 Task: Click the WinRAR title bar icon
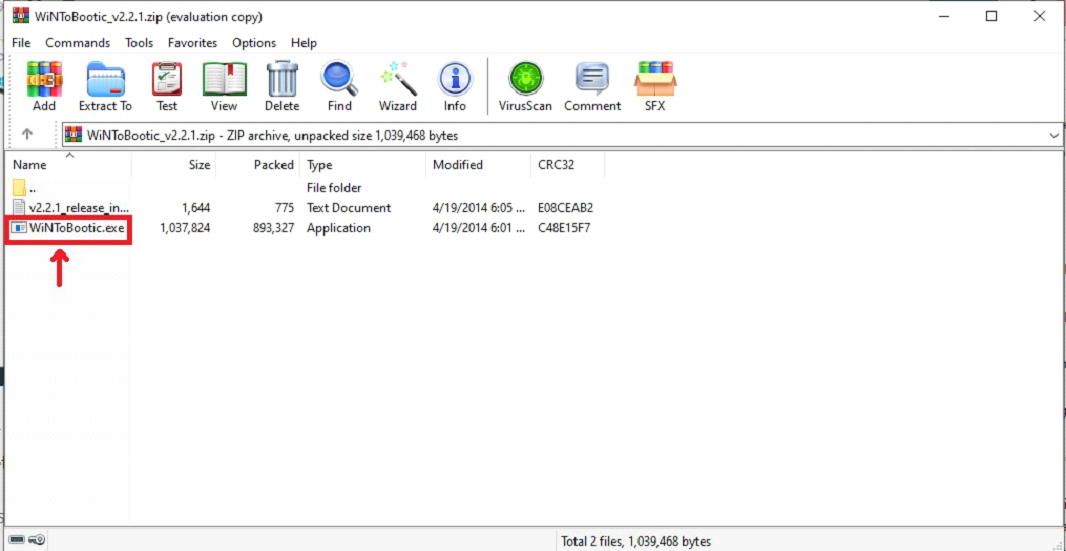click(20, 16)
